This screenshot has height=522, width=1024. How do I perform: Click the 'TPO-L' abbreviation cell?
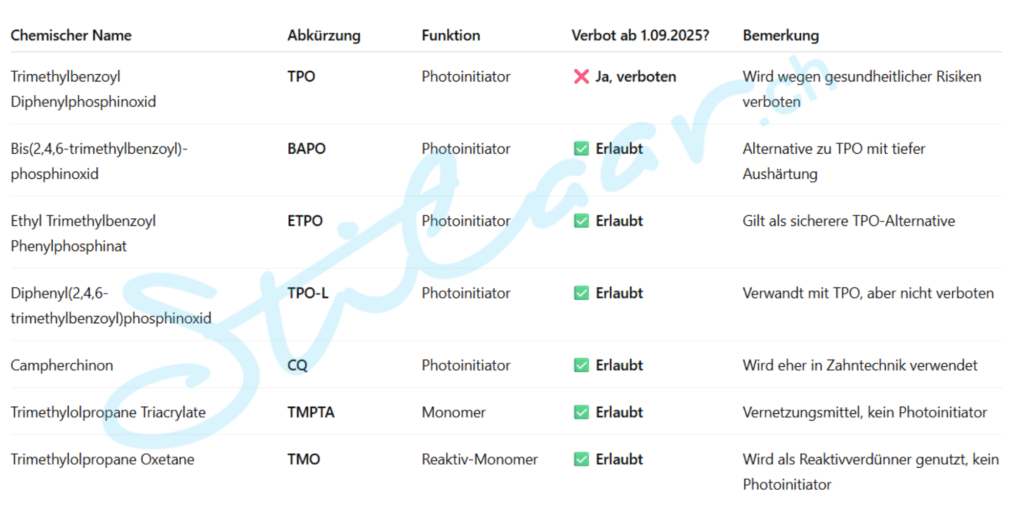pyautogui.click(x=308, y=293)
